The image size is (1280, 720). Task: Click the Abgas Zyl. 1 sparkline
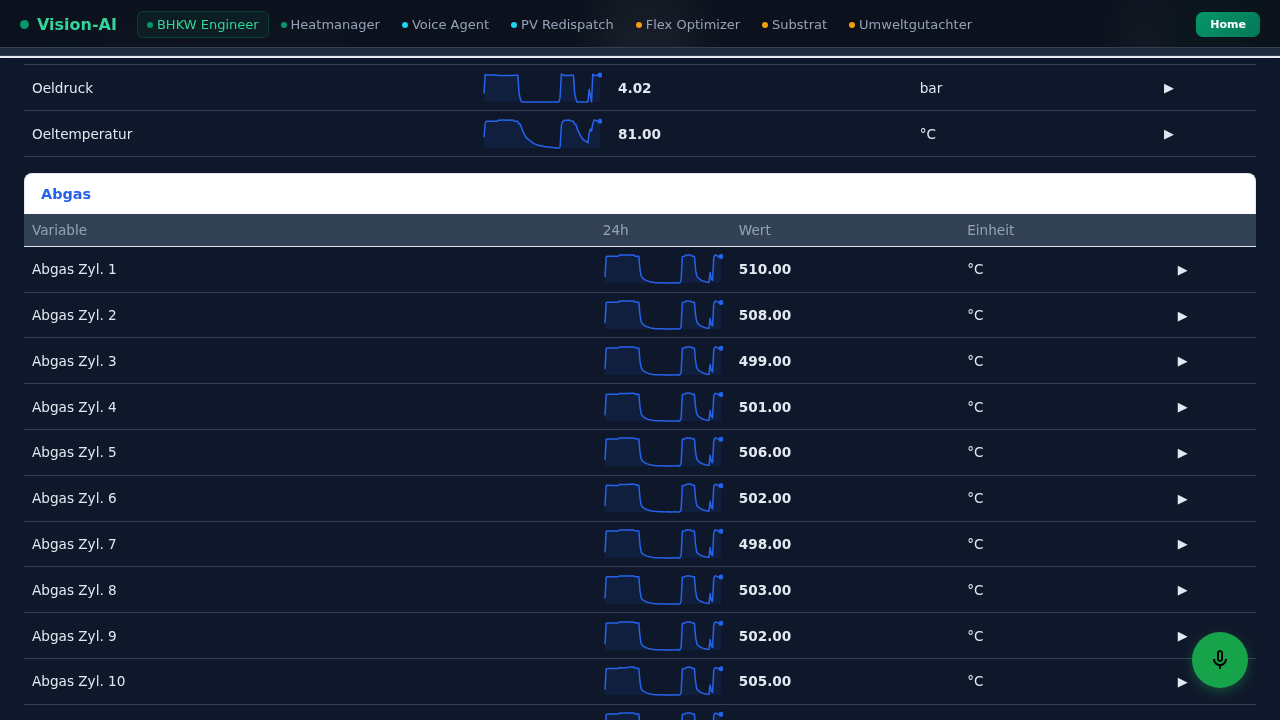click(662, 269)
